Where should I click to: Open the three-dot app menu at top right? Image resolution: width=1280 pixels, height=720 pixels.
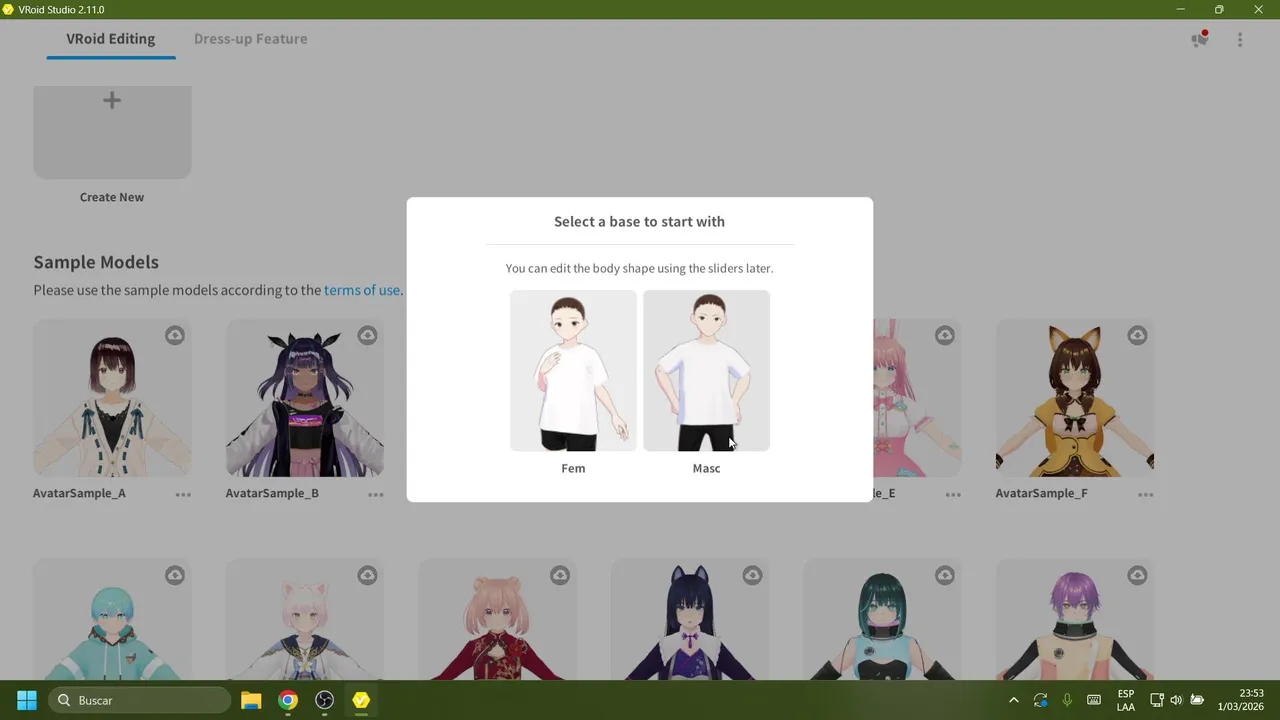coord(1240,39)
